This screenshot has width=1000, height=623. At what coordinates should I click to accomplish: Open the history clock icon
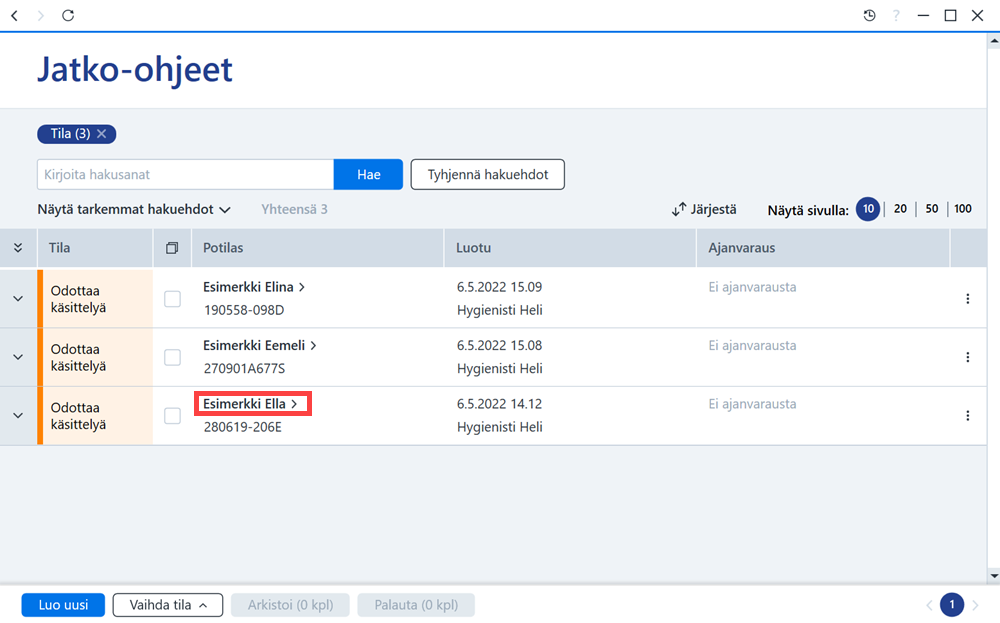pos(869,15)
